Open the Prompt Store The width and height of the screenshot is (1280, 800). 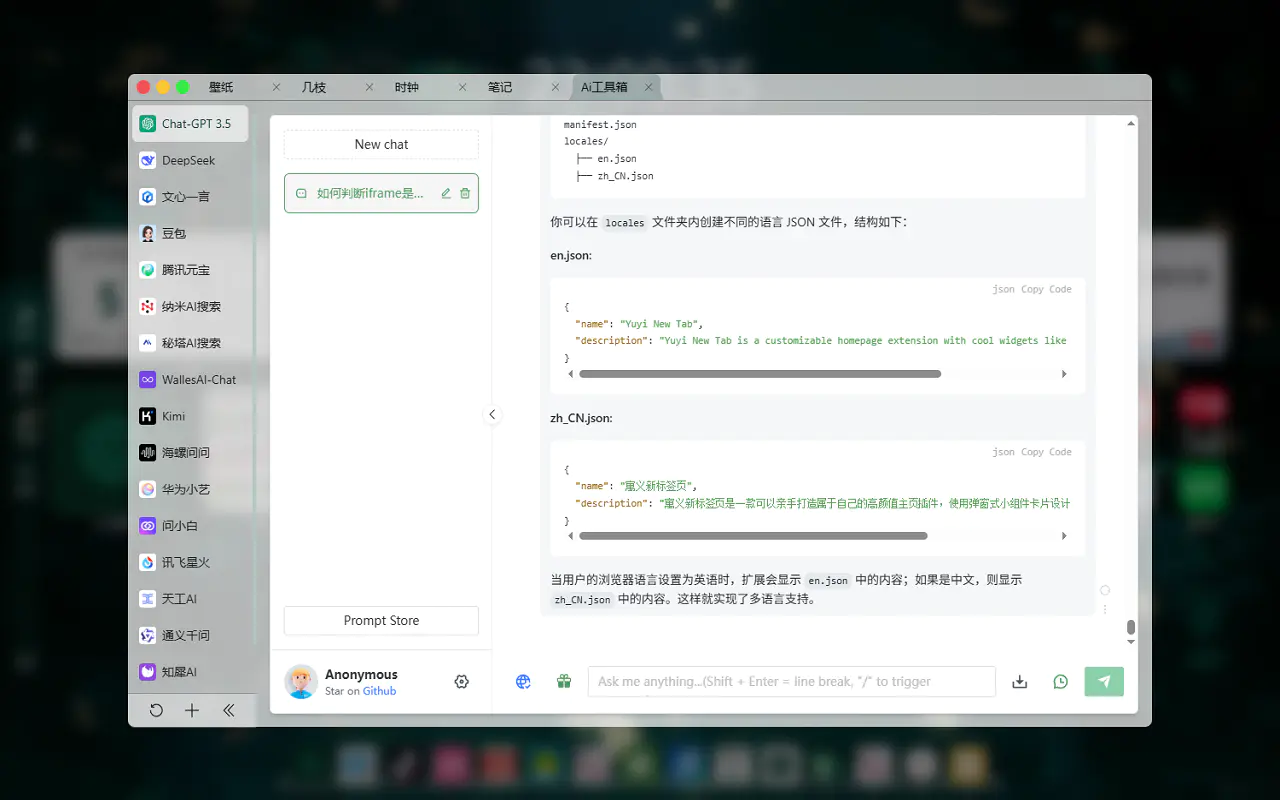coord(381,621)
